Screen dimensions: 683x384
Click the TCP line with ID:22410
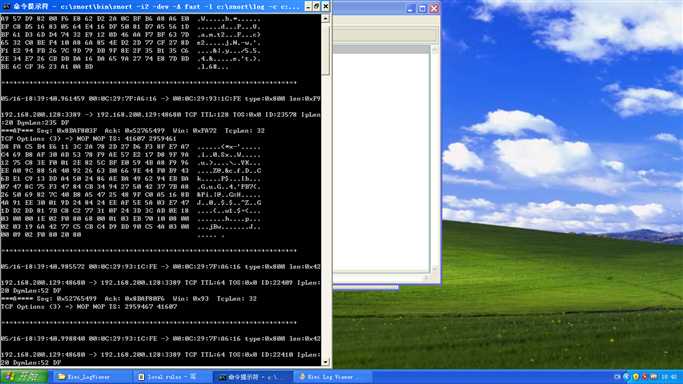point(160,355)
